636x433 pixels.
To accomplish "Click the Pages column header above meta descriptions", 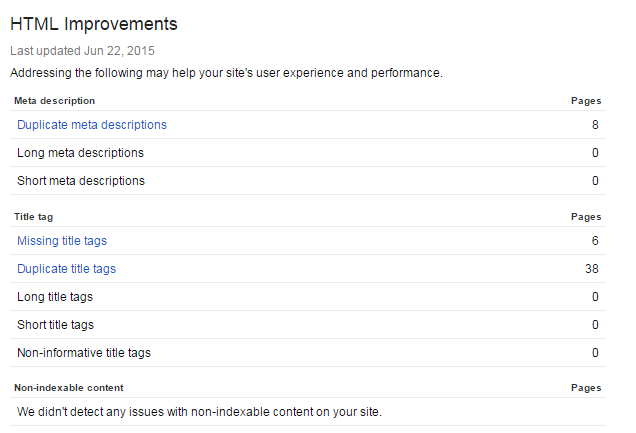I will pyautogui.click(x=586, y=101).
